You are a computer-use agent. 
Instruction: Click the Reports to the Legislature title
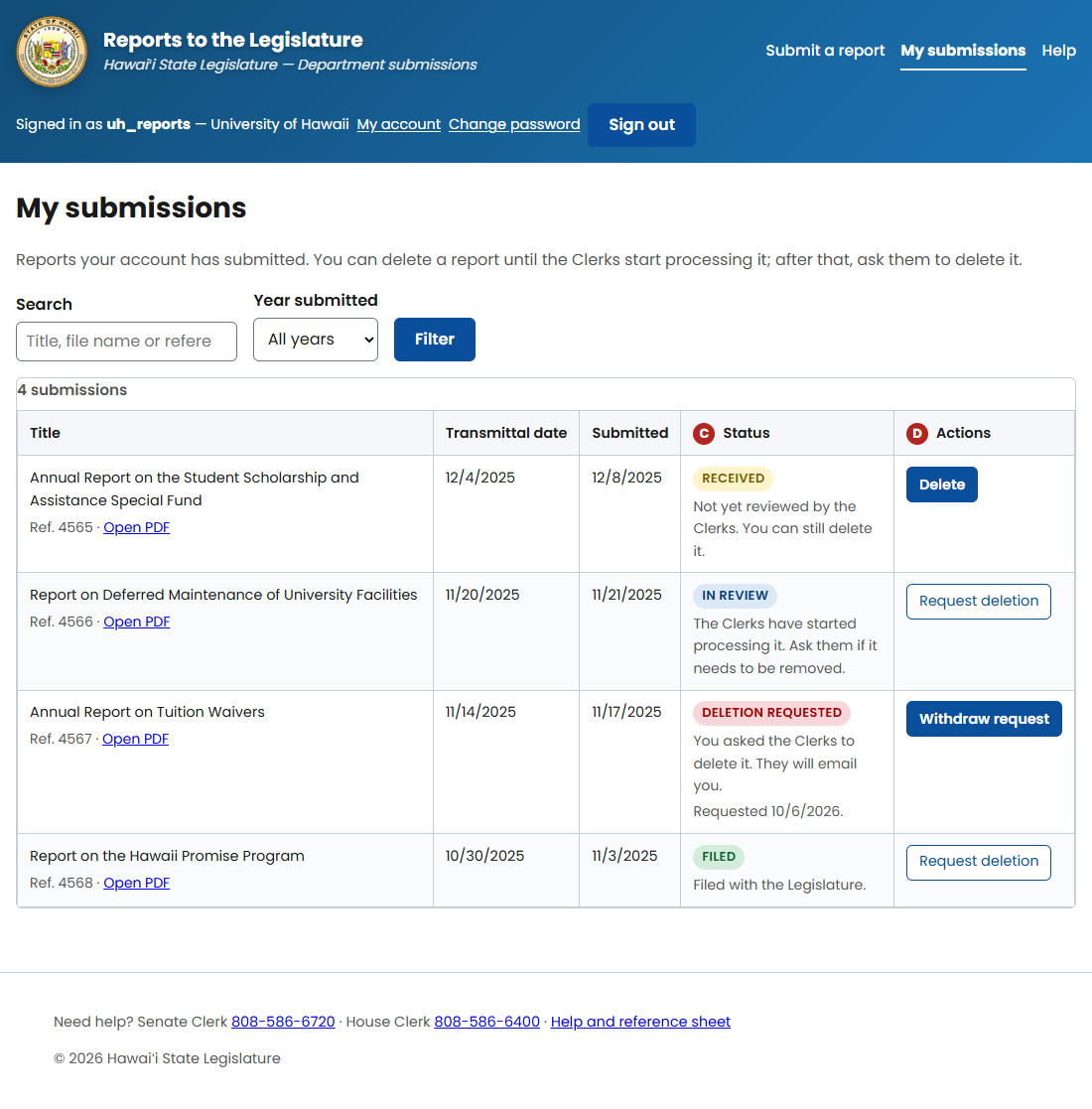232,40
